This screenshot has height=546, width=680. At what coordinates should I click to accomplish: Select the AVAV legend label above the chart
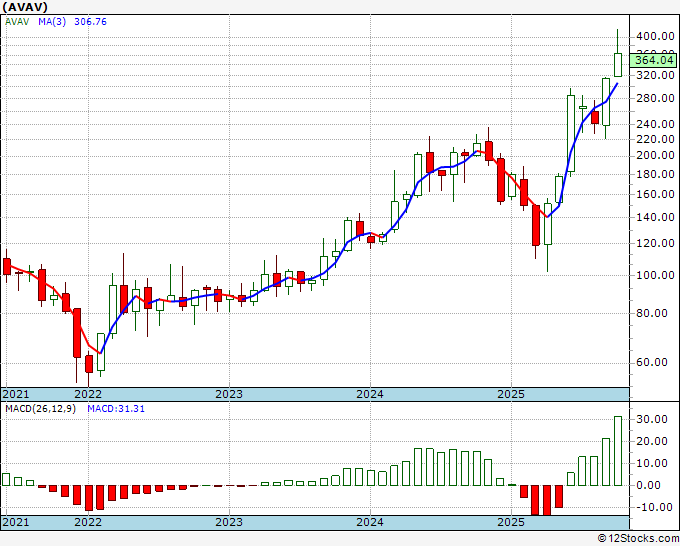coord(18,26)
